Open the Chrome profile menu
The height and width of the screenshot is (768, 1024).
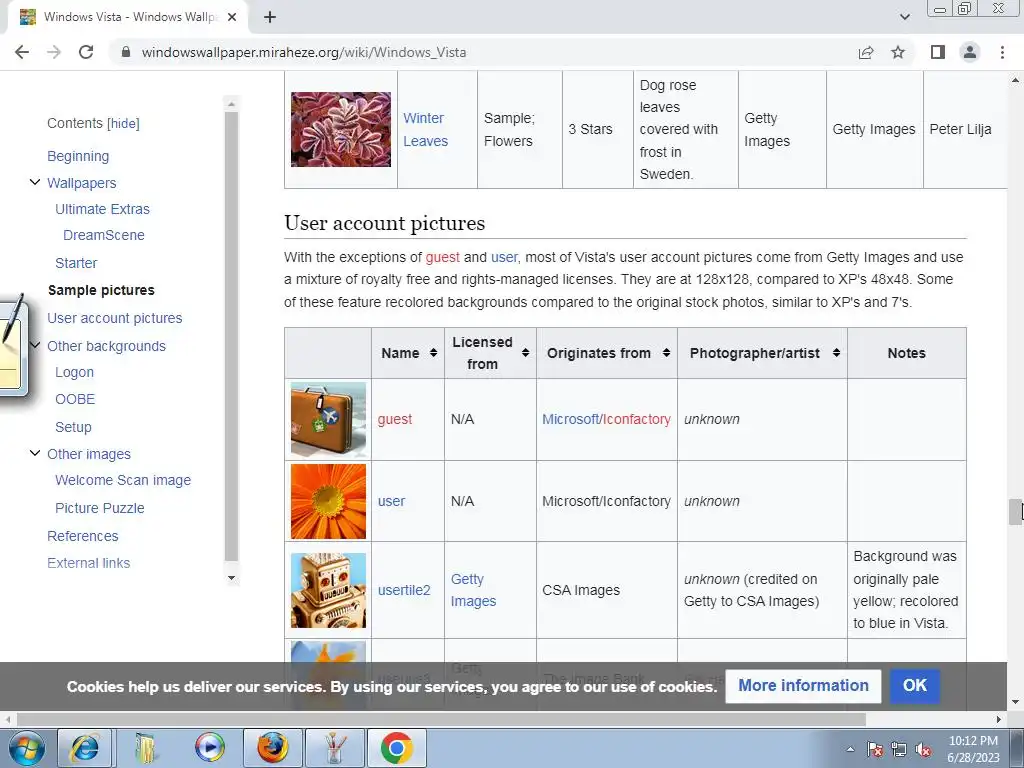pyautogui.click(x=970, y=52)
